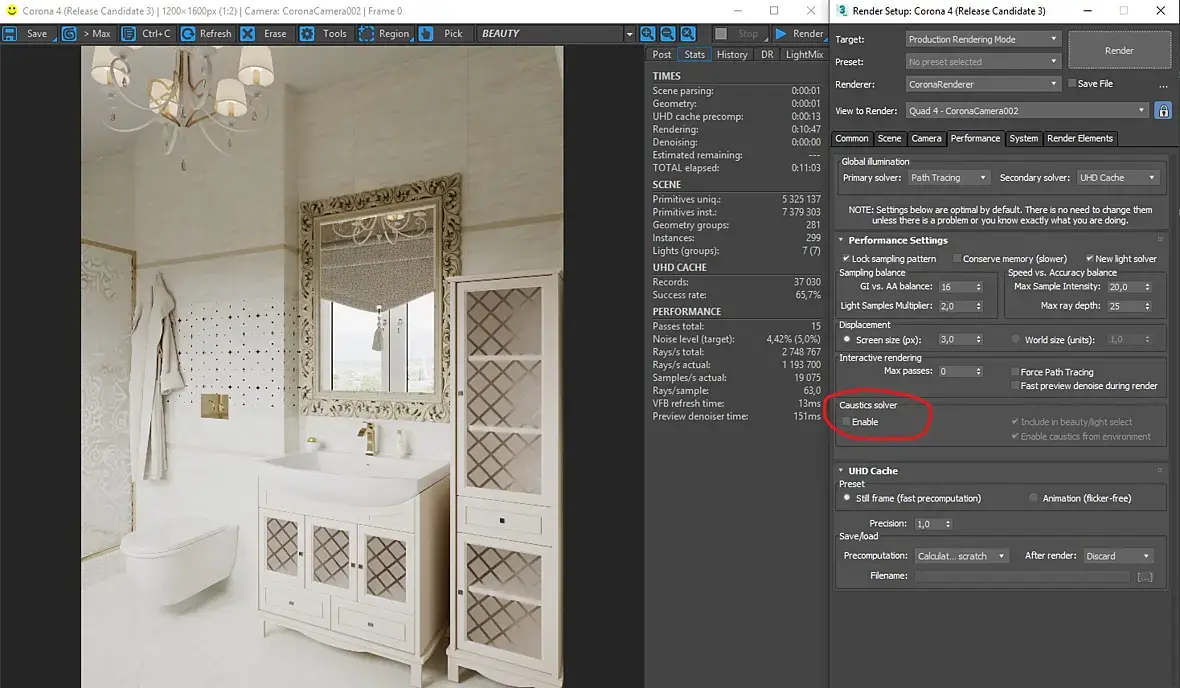The image size is (1180, 688).
Task: Open the Scene tab in Render Setup
Action: tap(889, 139)
